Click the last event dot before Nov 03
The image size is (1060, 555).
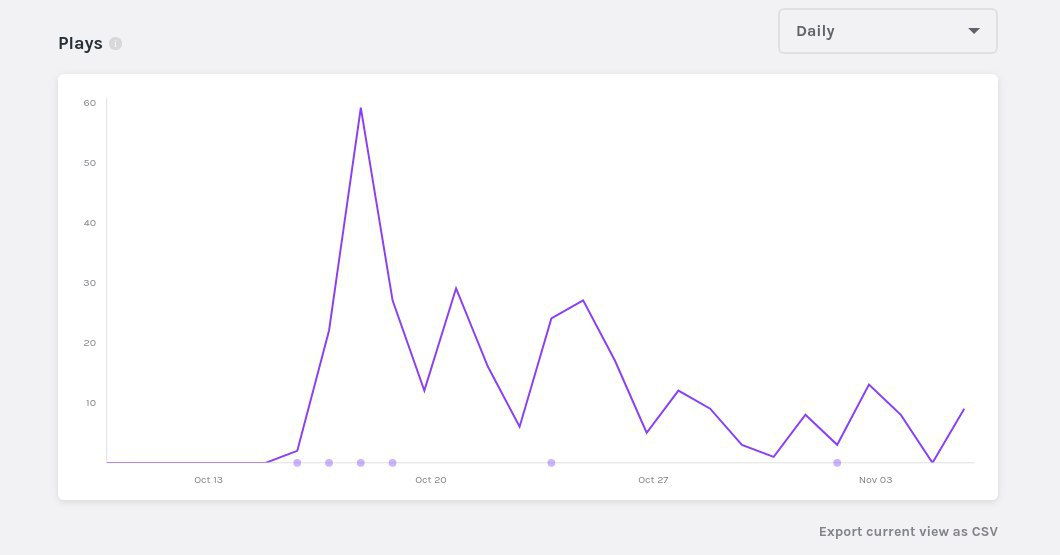click(837, 463)
